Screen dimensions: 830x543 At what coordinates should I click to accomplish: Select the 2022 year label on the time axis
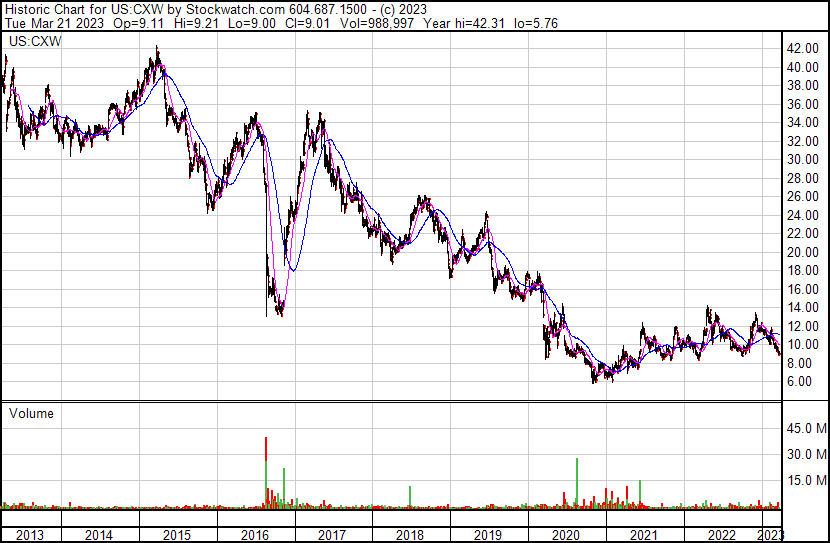click(722, 535)
